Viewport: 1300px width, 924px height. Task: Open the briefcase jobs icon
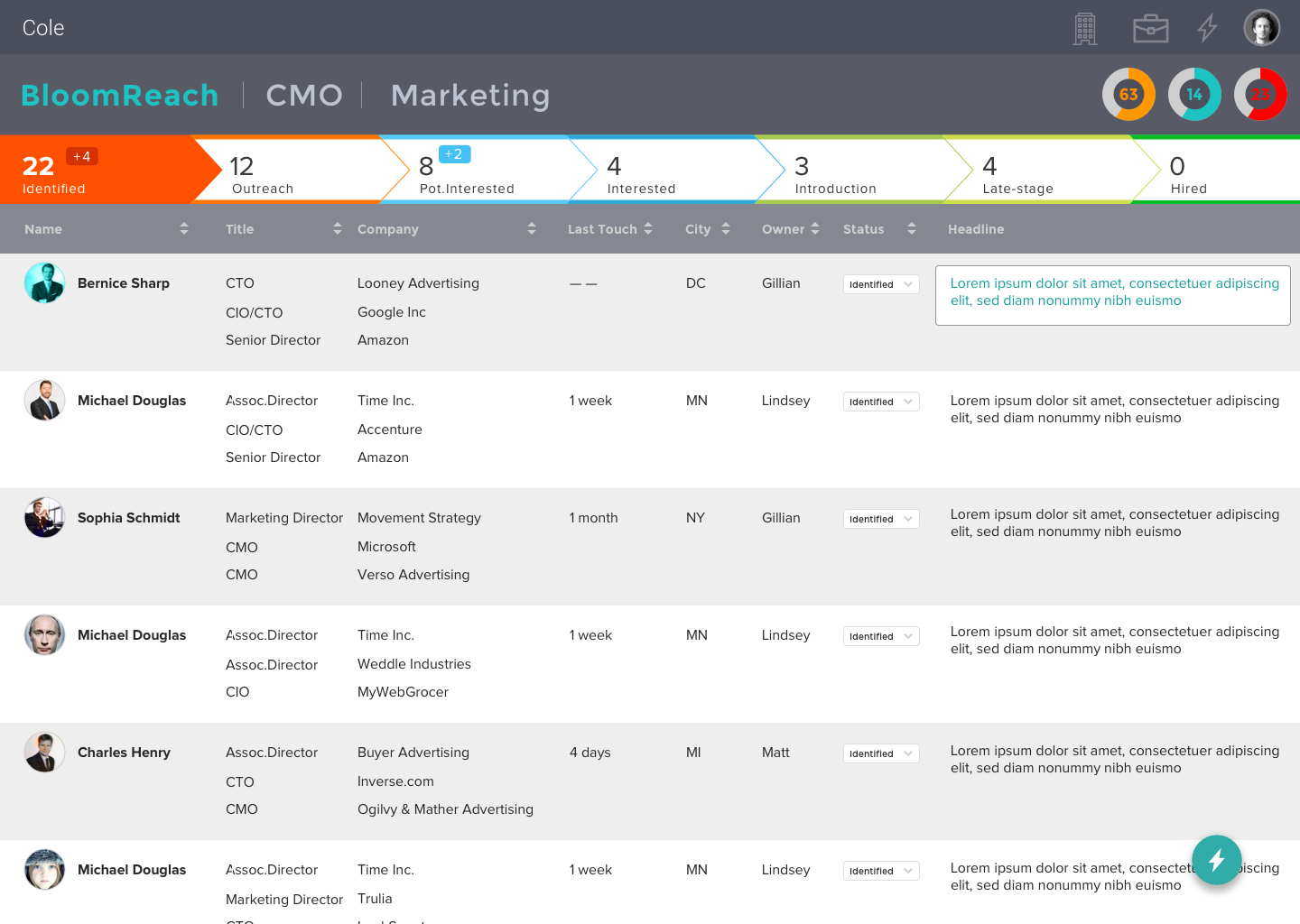click(x=1151, y=29)
